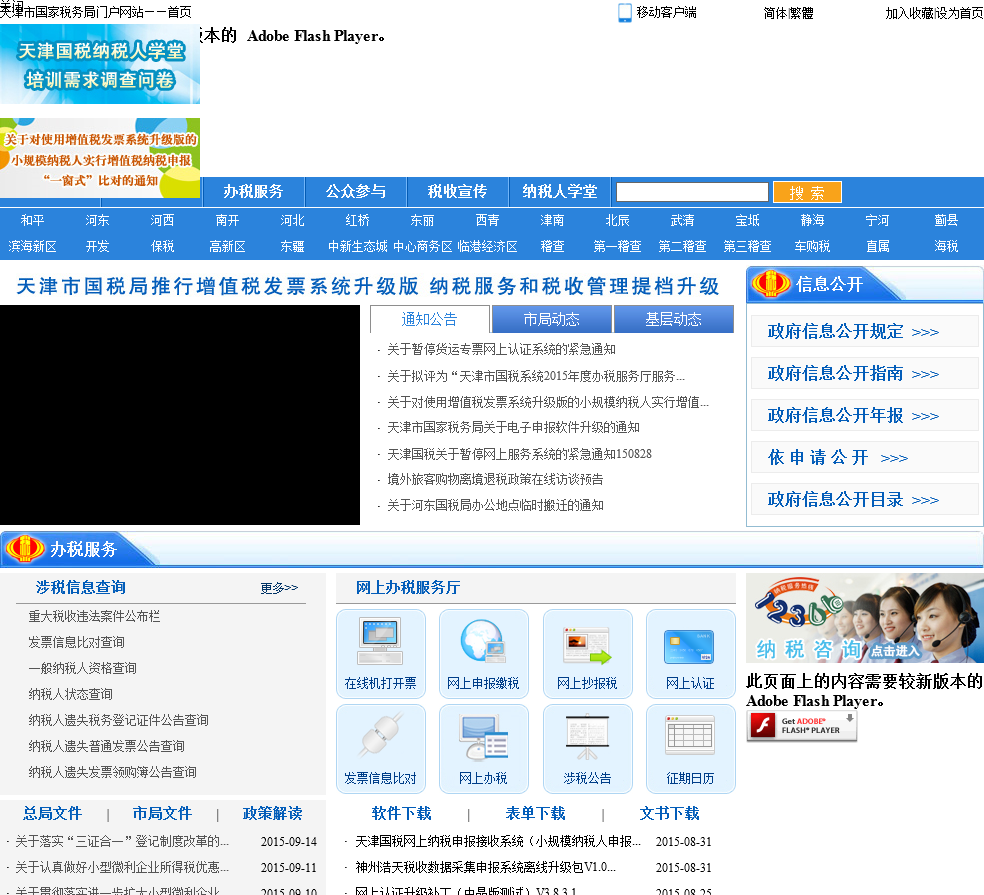The width and height of the screenshot is (984, 895).
Task: Open the 纳税人学堂 navigation menu
Action: click(560, 191)
